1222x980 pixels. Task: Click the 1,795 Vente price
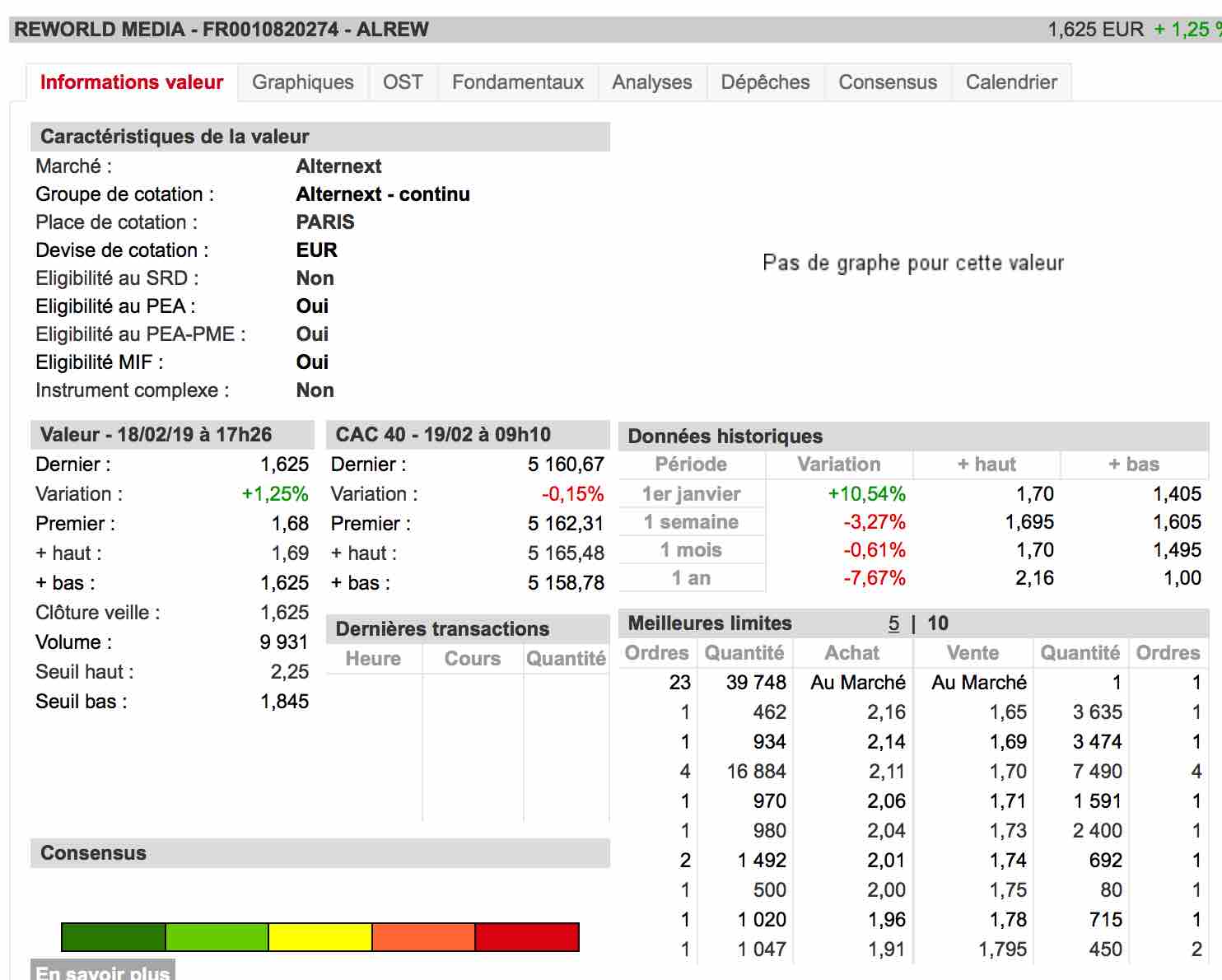click(1003, 950)
